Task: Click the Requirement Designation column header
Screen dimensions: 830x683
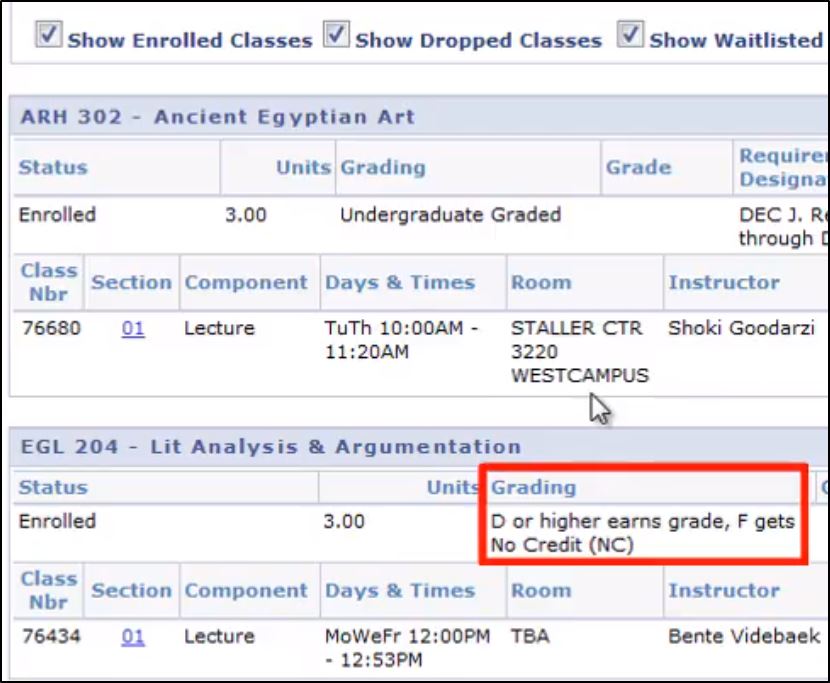Action: click(x=782, y=167)
